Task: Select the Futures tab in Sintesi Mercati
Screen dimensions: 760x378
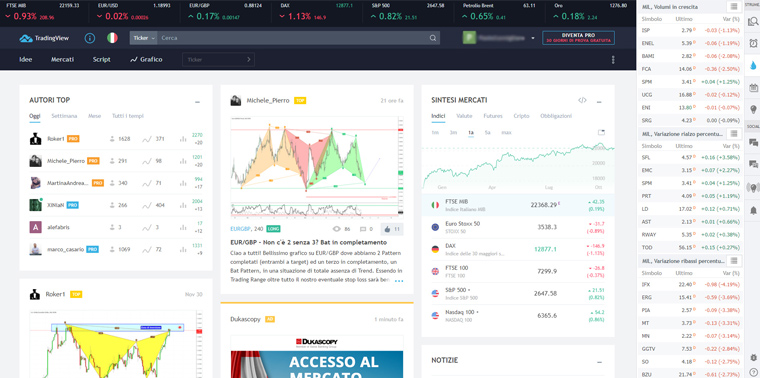Action: [x=493, y=116]
